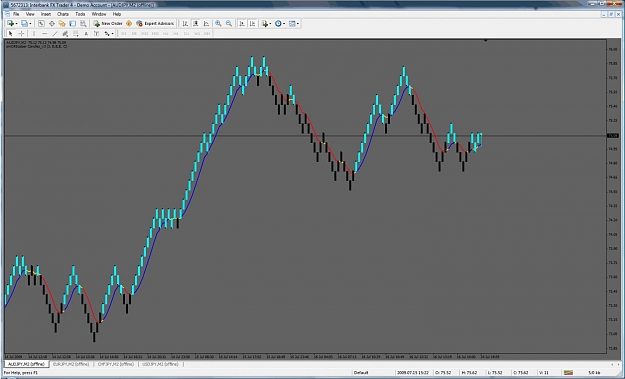Open the Strategy Tester icon
625x379 pixels.
(x=83, y=24)
